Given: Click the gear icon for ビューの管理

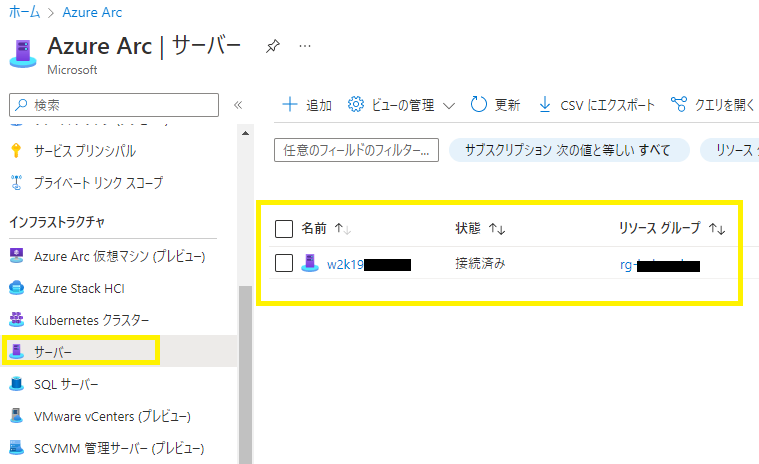Looking at the screenshot, I should pos(355,104).
